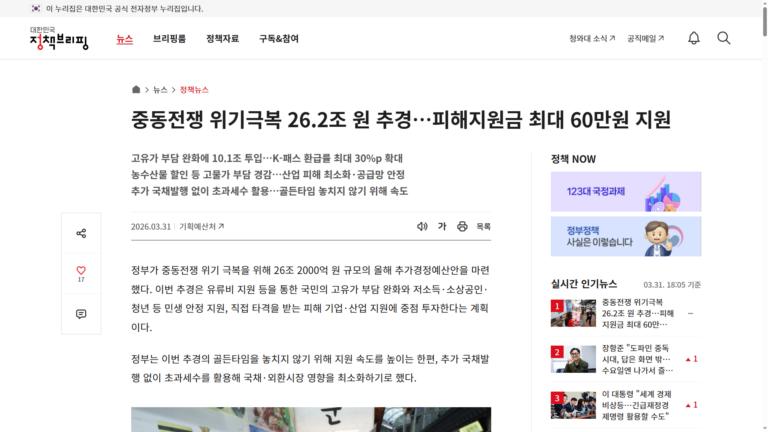768x432 pixels.
Task: Open headline 이 대통령 세계 경제 비상등
Action: click(x=637, y=405)
